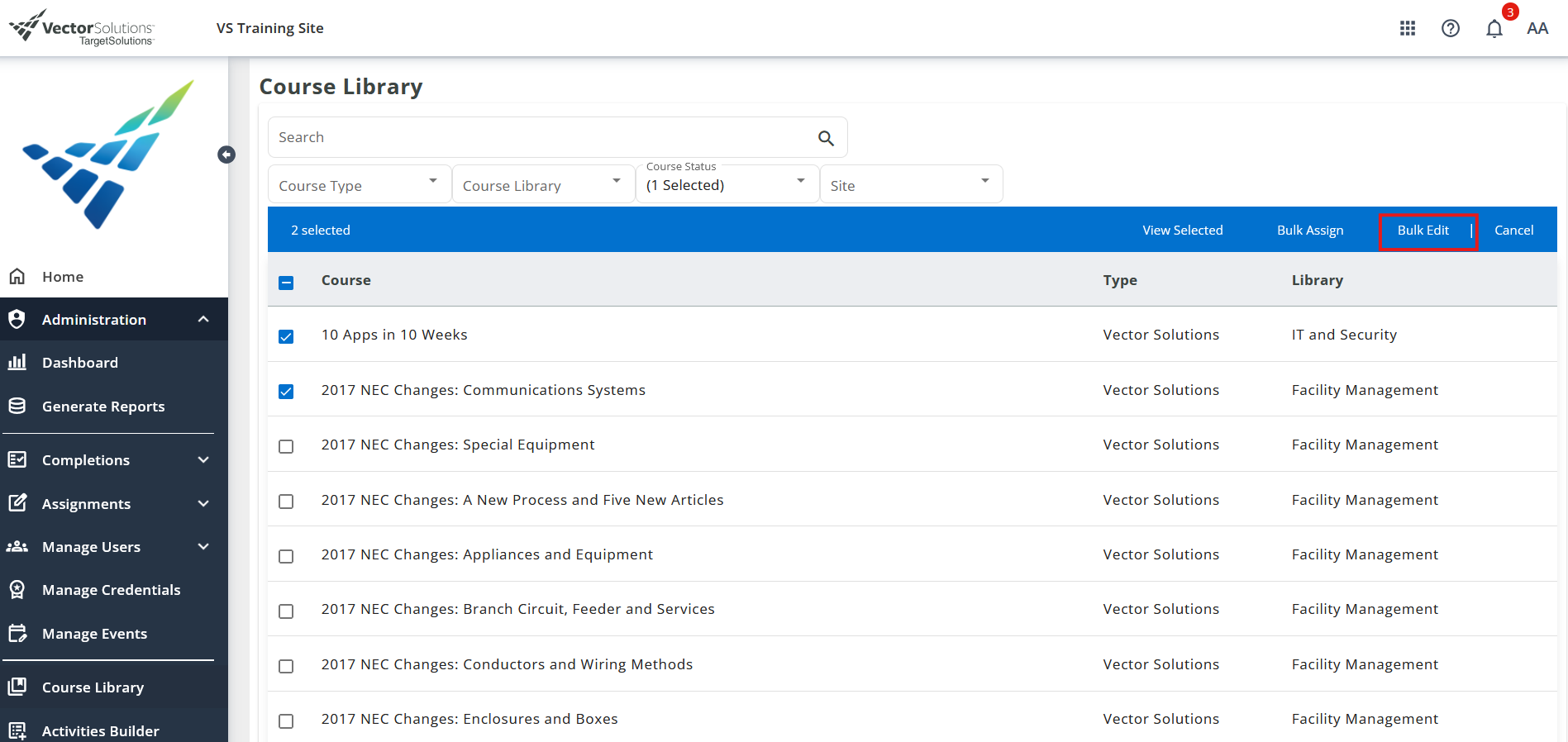
Task: Check 2017 NEC Changes: Enclosures and Boxes
Action: [x=286, y=721]
